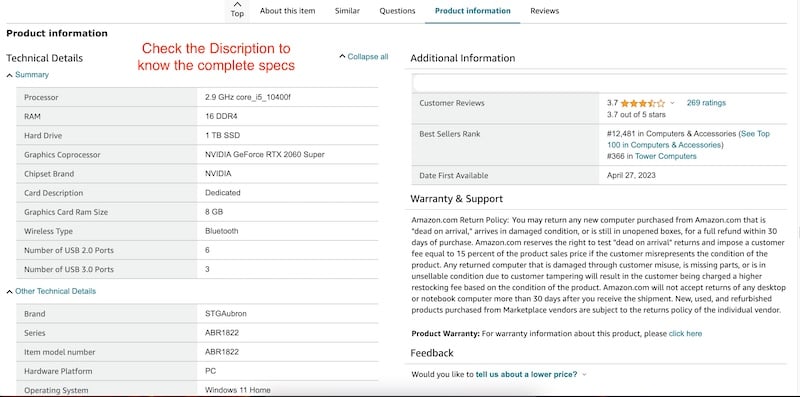The image size is (800, 397).
Task: Switch to the Similar tab
Action: point(347,11)
